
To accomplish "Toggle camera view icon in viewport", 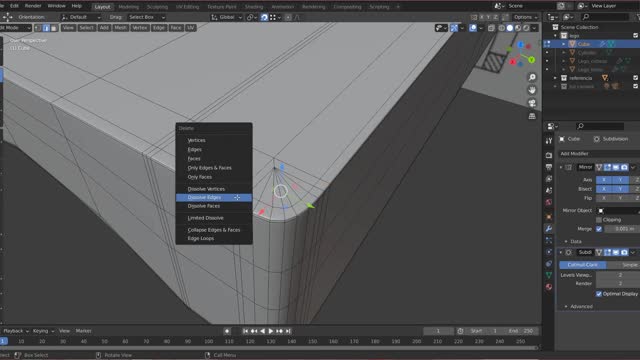I will [x=532, y=103].
